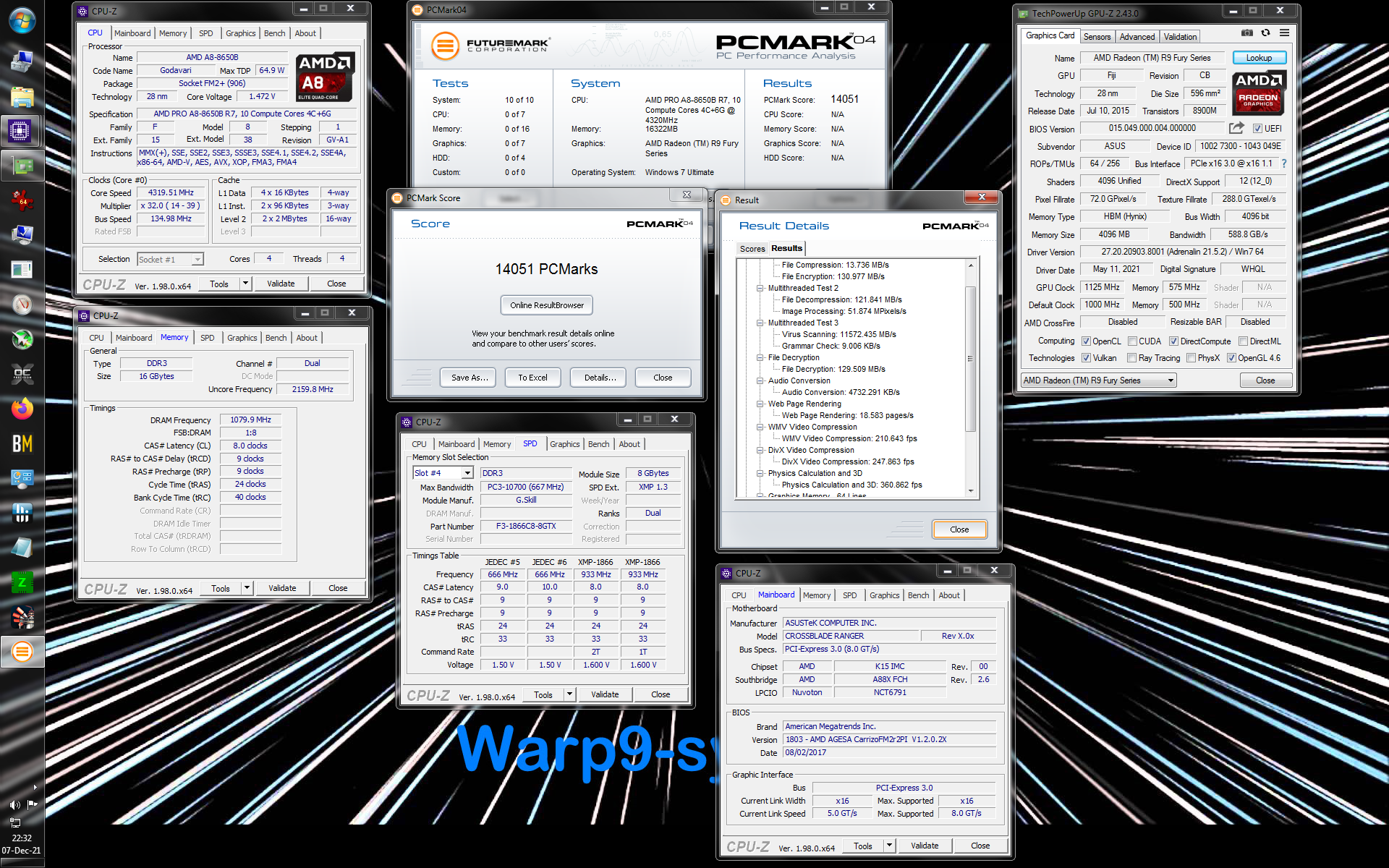Click the Bus Interface question mark help icon
1389x868 pixels.
(1284, 163)
